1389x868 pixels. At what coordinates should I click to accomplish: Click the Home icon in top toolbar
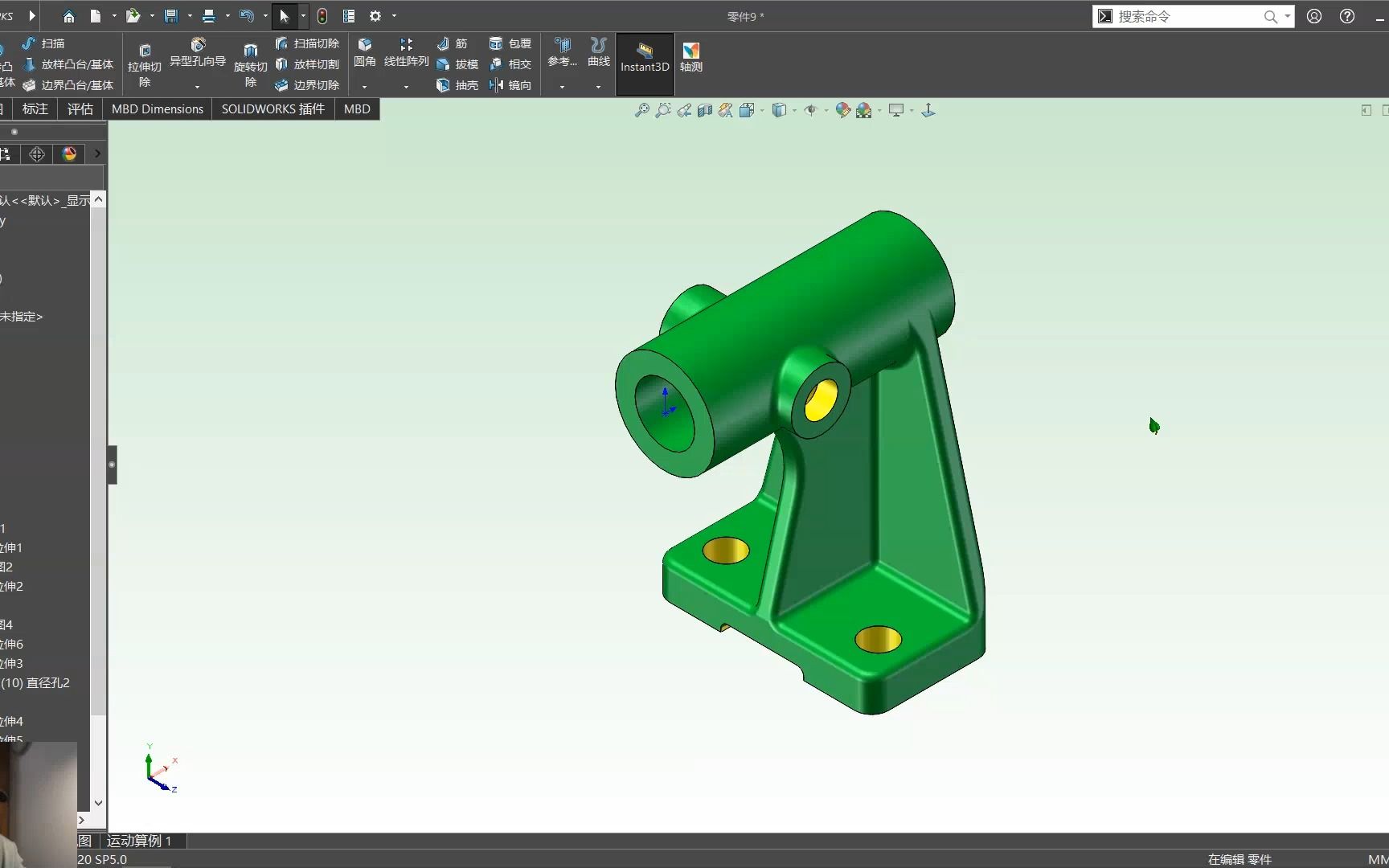[68, 16]
